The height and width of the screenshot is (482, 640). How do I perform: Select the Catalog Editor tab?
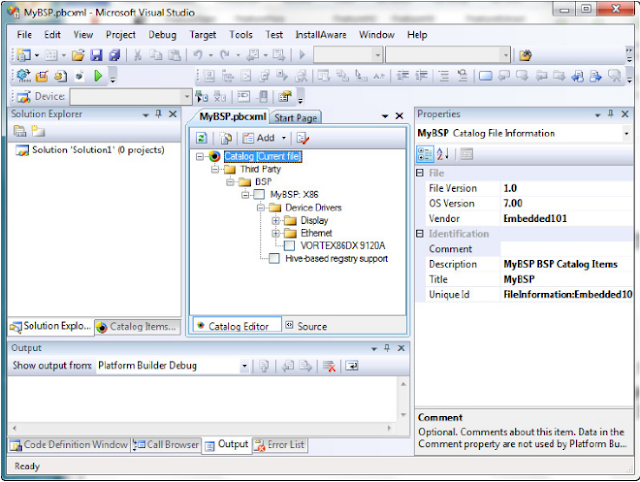point(237,326)
